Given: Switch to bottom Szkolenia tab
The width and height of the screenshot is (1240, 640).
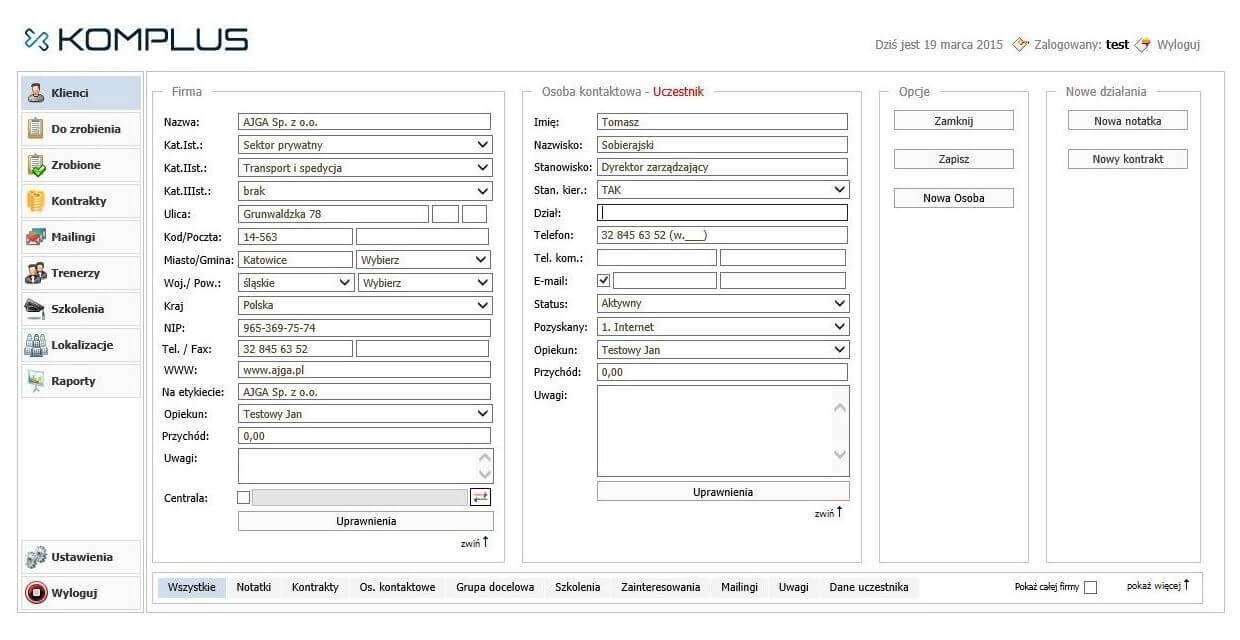Looking at the screenshot, I should 578,588.
